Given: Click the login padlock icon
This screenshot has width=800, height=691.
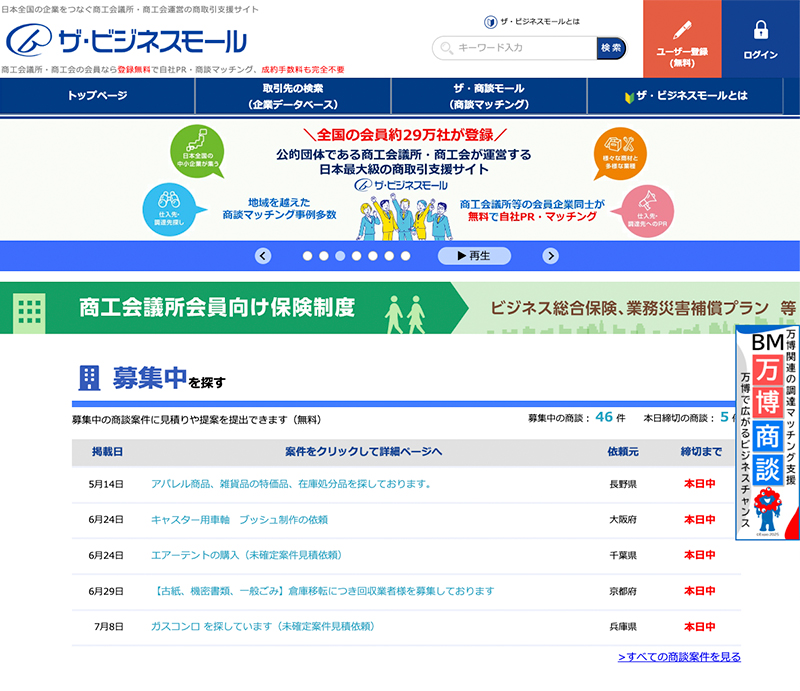Looking at the screenshot, I should 760,30.
